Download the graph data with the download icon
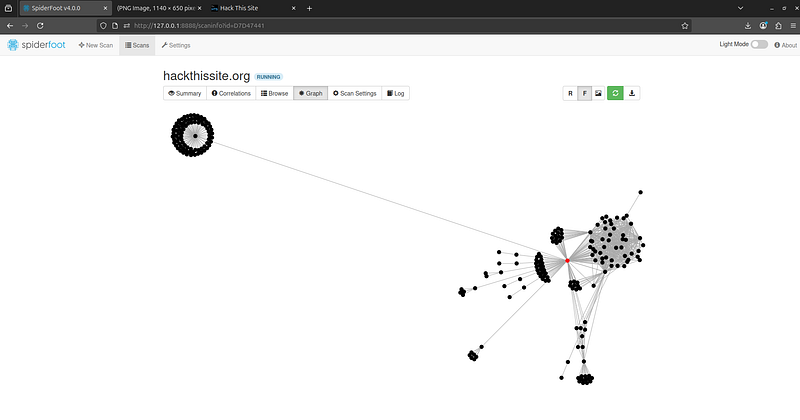The image size is (800, 420). (632, 93)
